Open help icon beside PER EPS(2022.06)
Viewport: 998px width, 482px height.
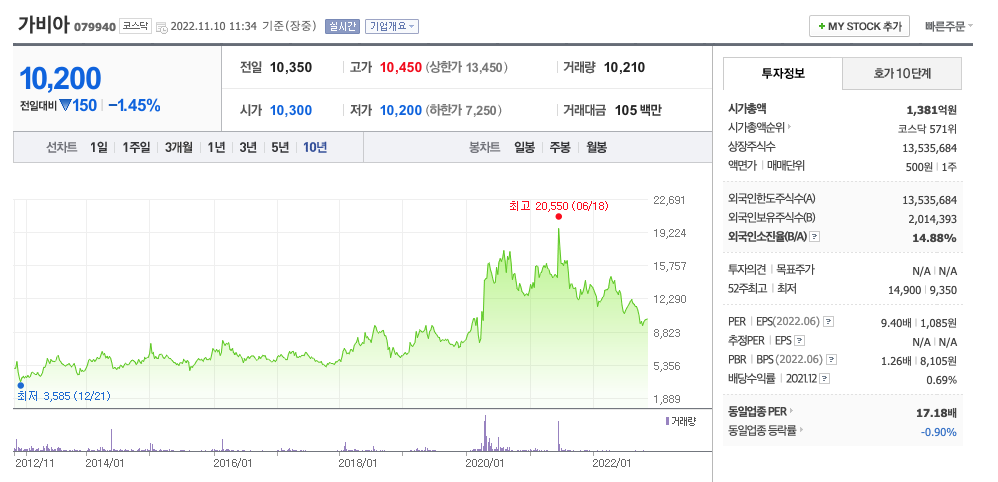tap(828, 322)
